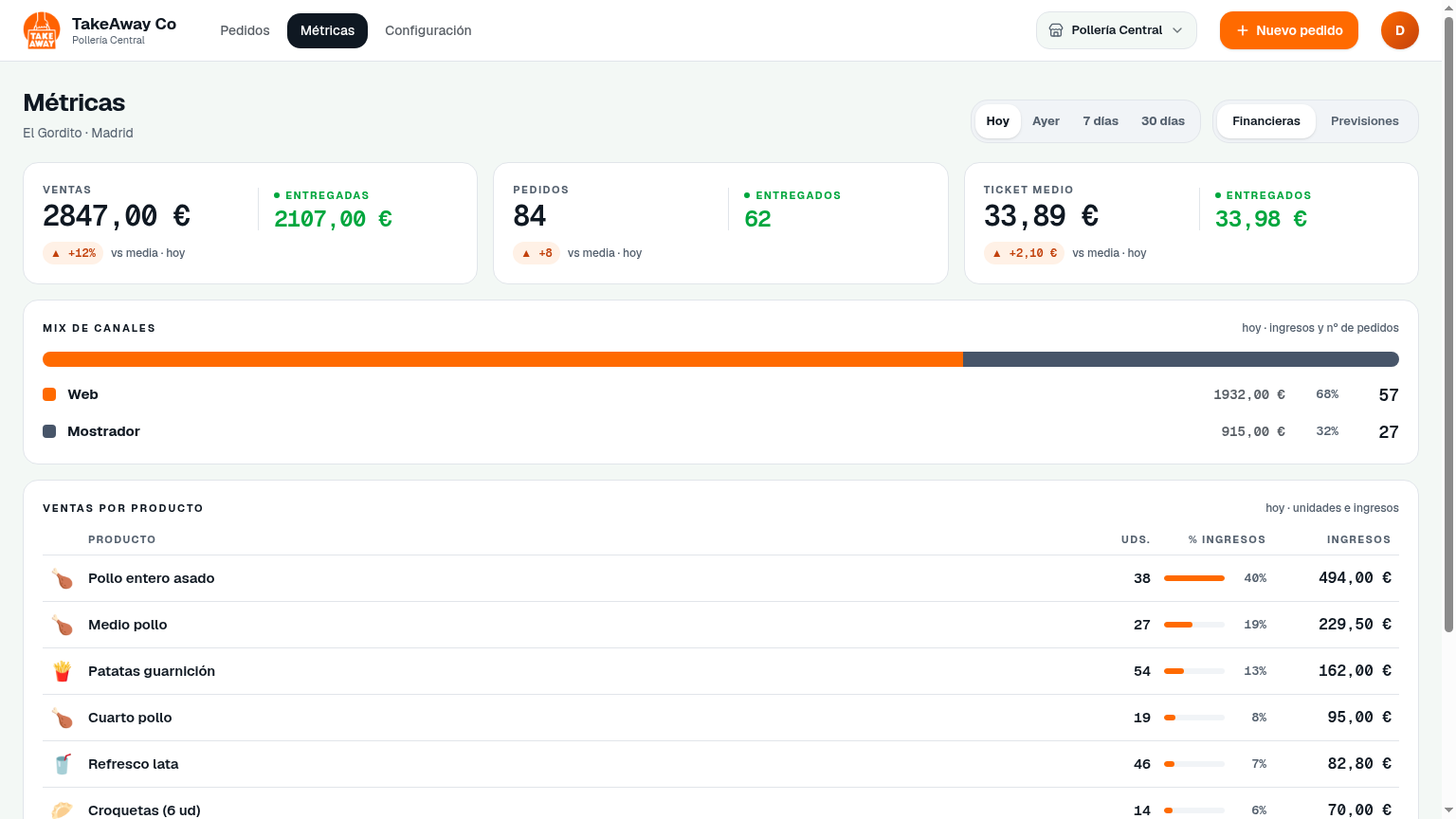Viewport: 1456px width, 819px height.
Task: Click the Refresco lata drink icon
Action: pos(63,764)
